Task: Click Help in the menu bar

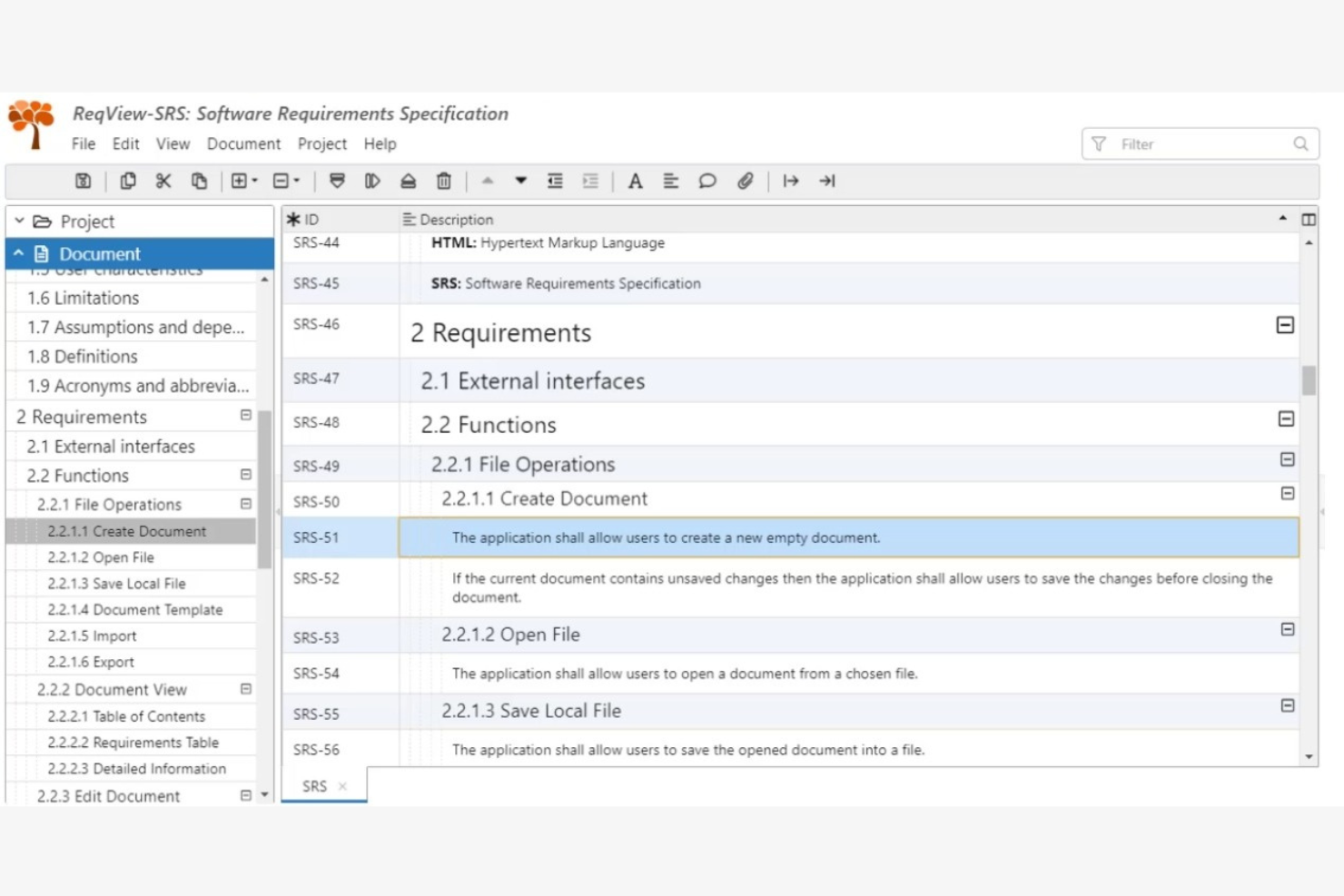Action: coord(380,143)
